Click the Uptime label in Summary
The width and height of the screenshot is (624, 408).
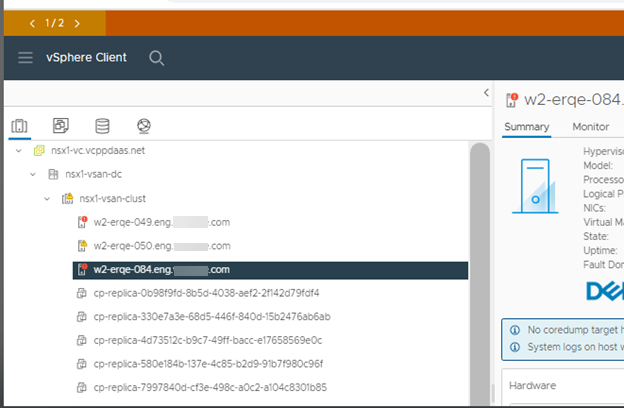[600, 251]
